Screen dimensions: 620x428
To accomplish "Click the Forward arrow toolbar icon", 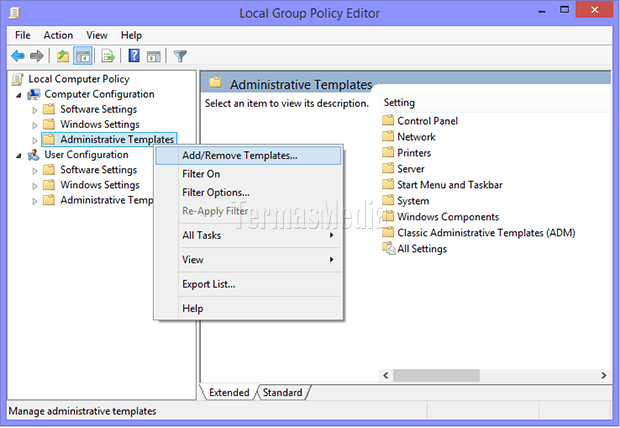I will pyautogui.click(x=37, y=56).
